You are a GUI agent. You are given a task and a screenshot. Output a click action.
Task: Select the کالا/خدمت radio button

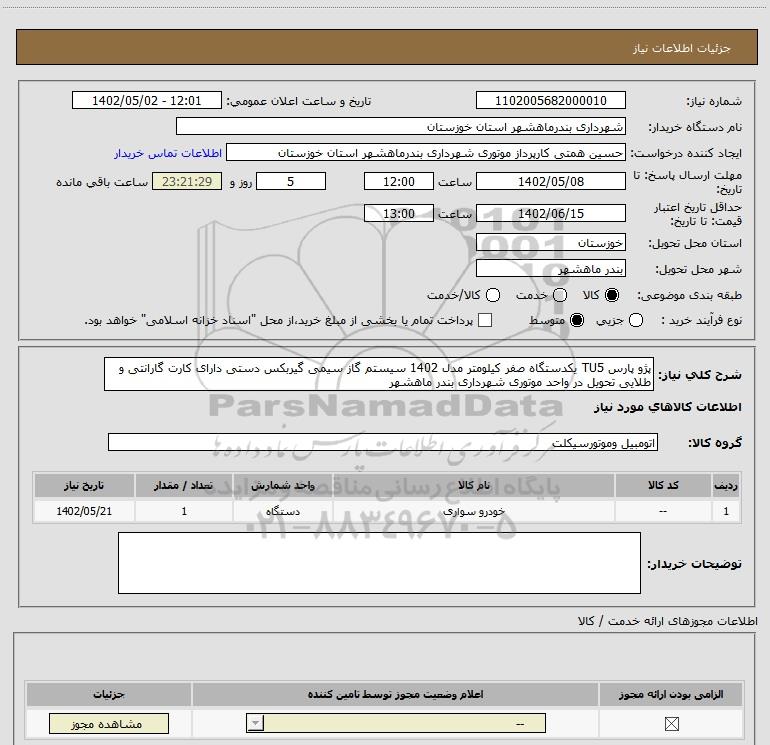(493, 295)
